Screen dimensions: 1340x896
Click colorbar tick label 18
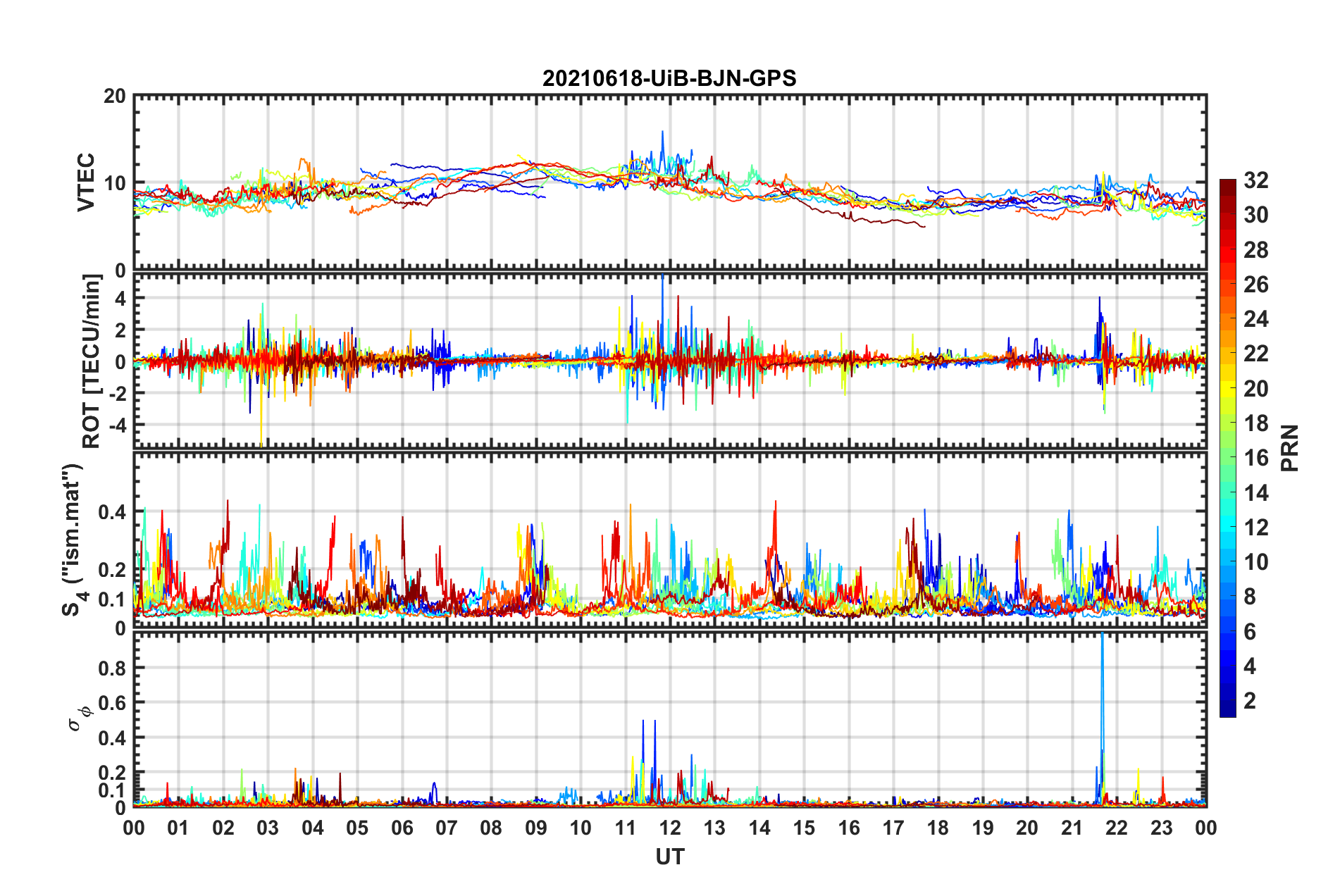point(1255,423)
